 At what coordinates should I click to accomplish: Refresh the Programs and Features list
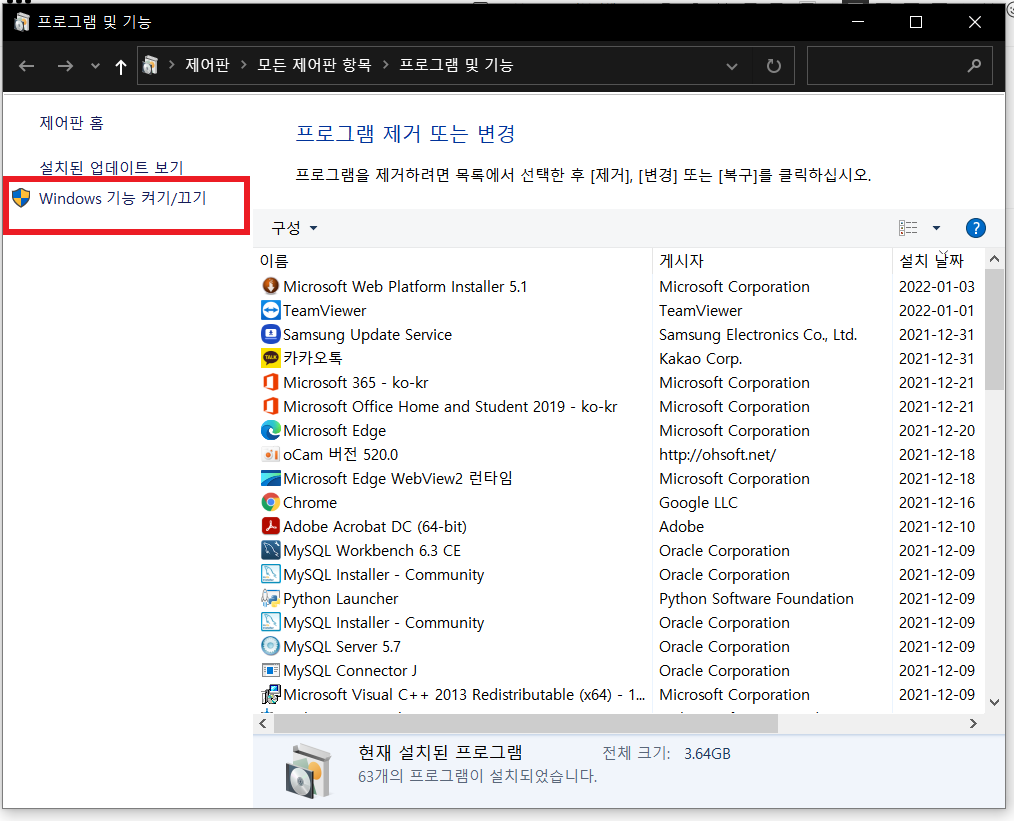[x=773, y=66]
